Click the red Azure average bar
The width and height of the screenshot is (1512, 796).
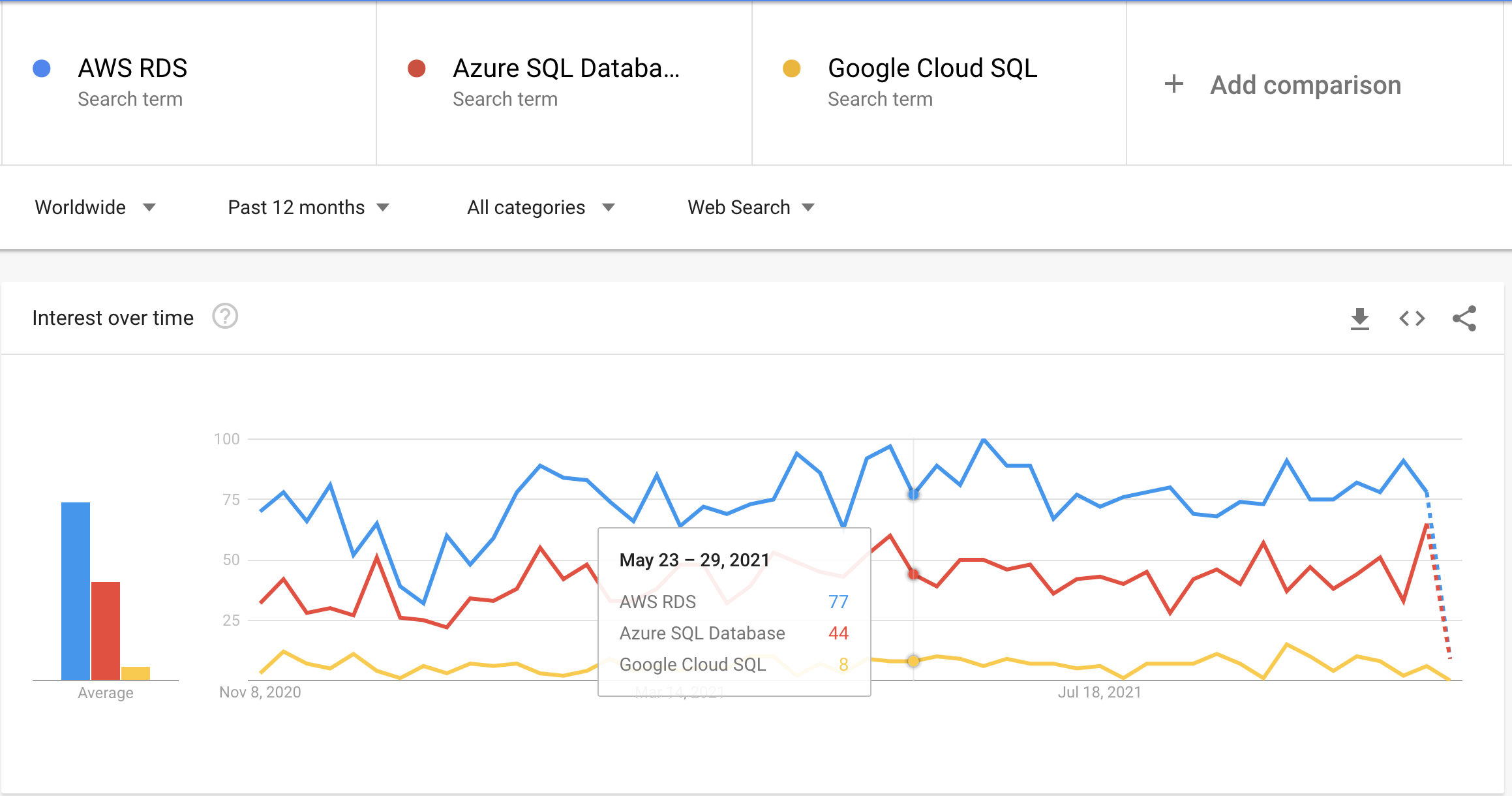[x=106, y=630]
